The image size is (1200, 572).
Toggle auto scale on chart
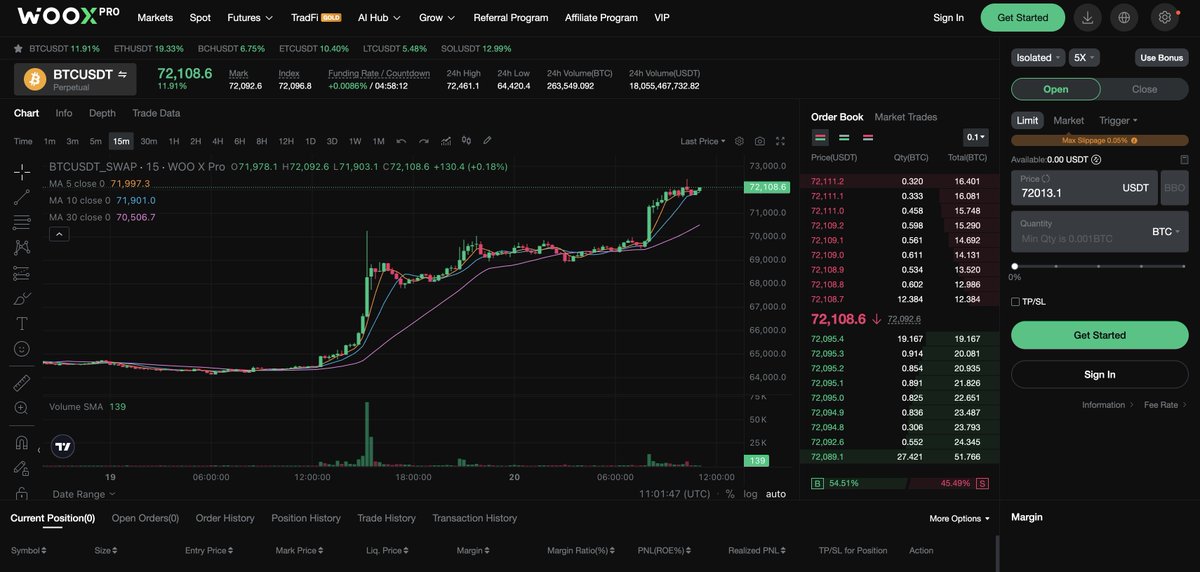pos(776,494)
